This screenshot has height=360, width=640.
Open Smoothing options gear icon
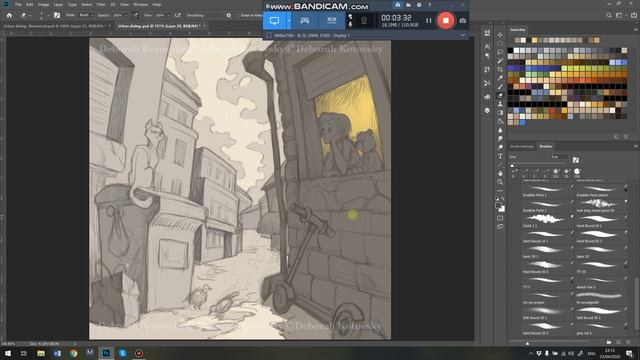[229, 15]
